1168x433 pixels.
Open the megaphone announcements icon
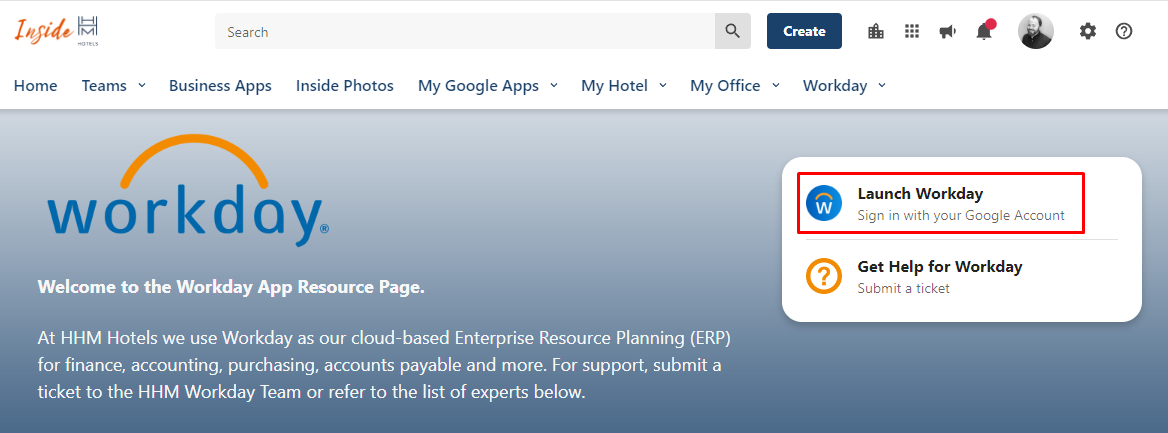[x=948, y=31]
